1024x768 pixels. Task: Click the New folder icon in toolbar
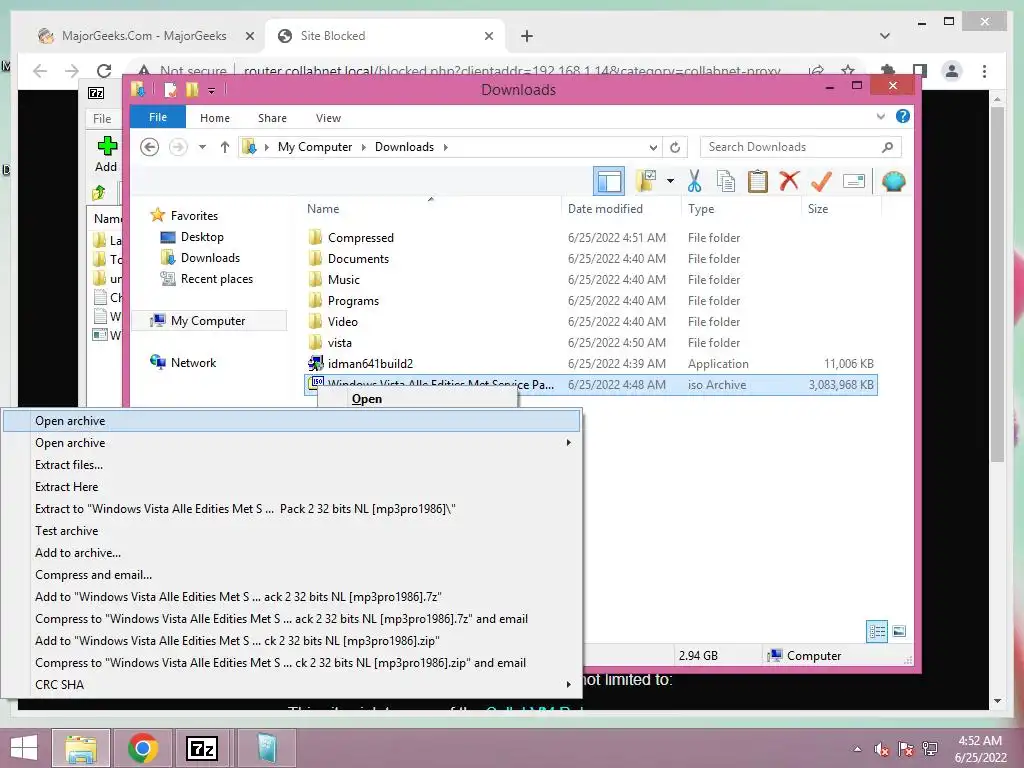(647, 181)
